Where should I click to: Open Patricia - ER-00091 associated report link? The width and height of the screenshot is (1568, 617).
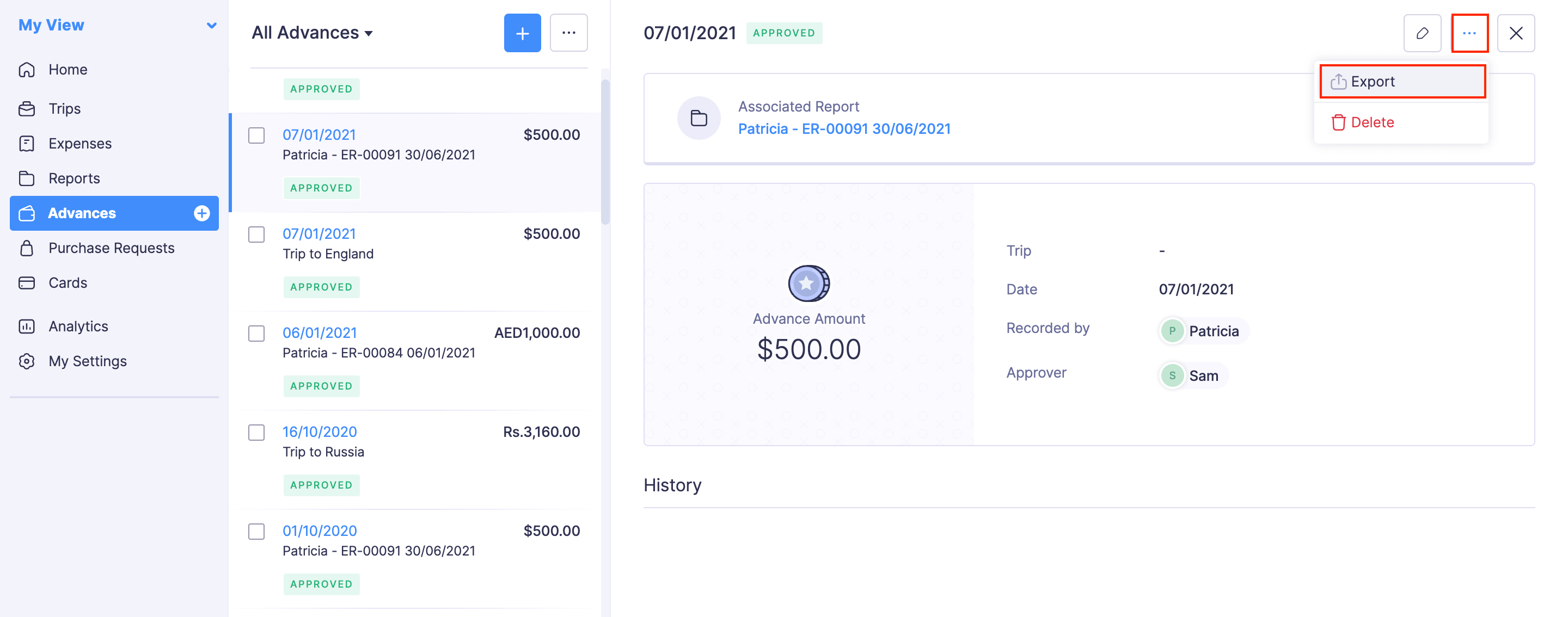(x=844, y=129)
